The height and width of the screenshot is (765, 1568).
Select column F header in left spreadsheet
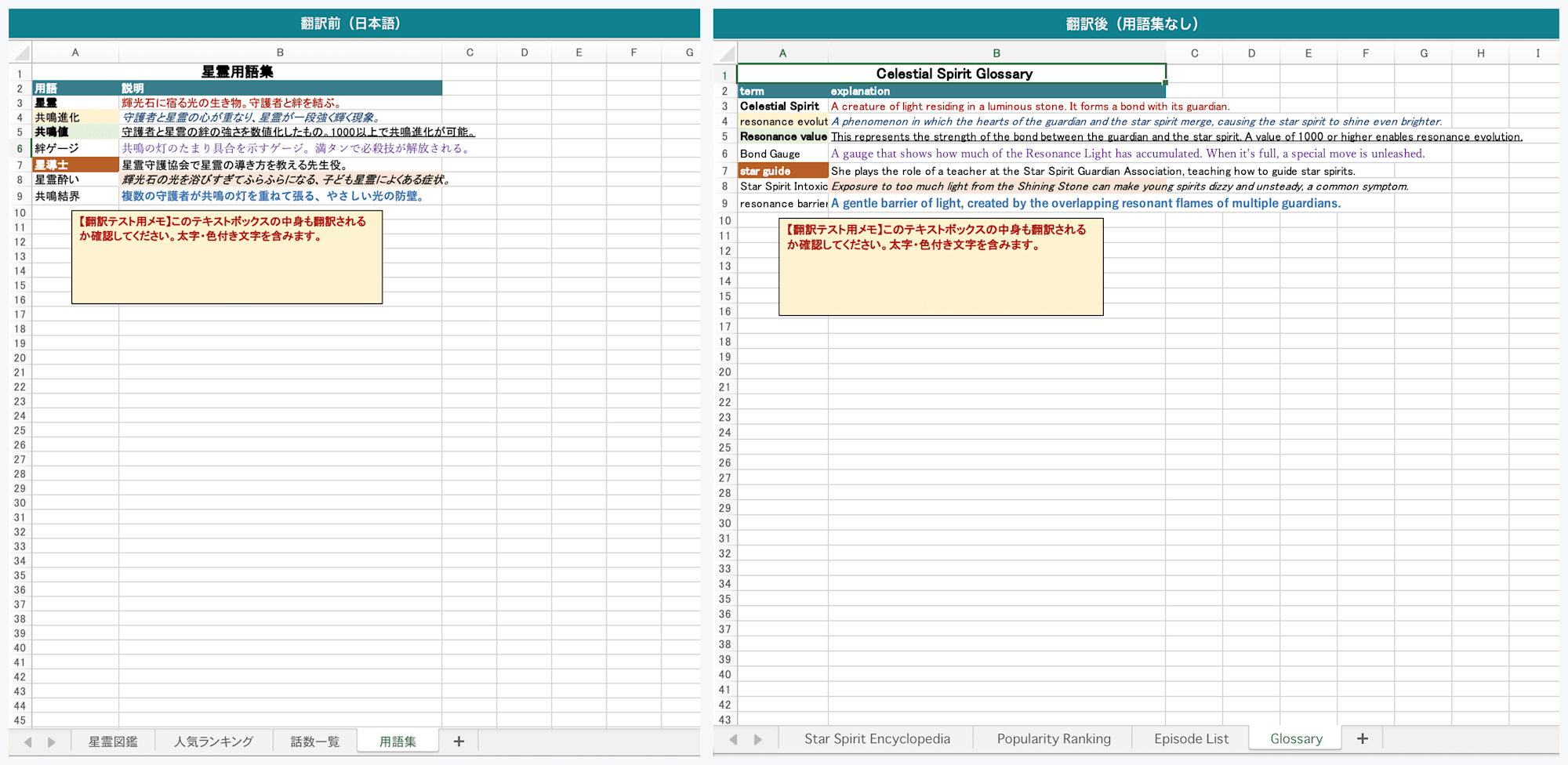[x=633, y=53]
